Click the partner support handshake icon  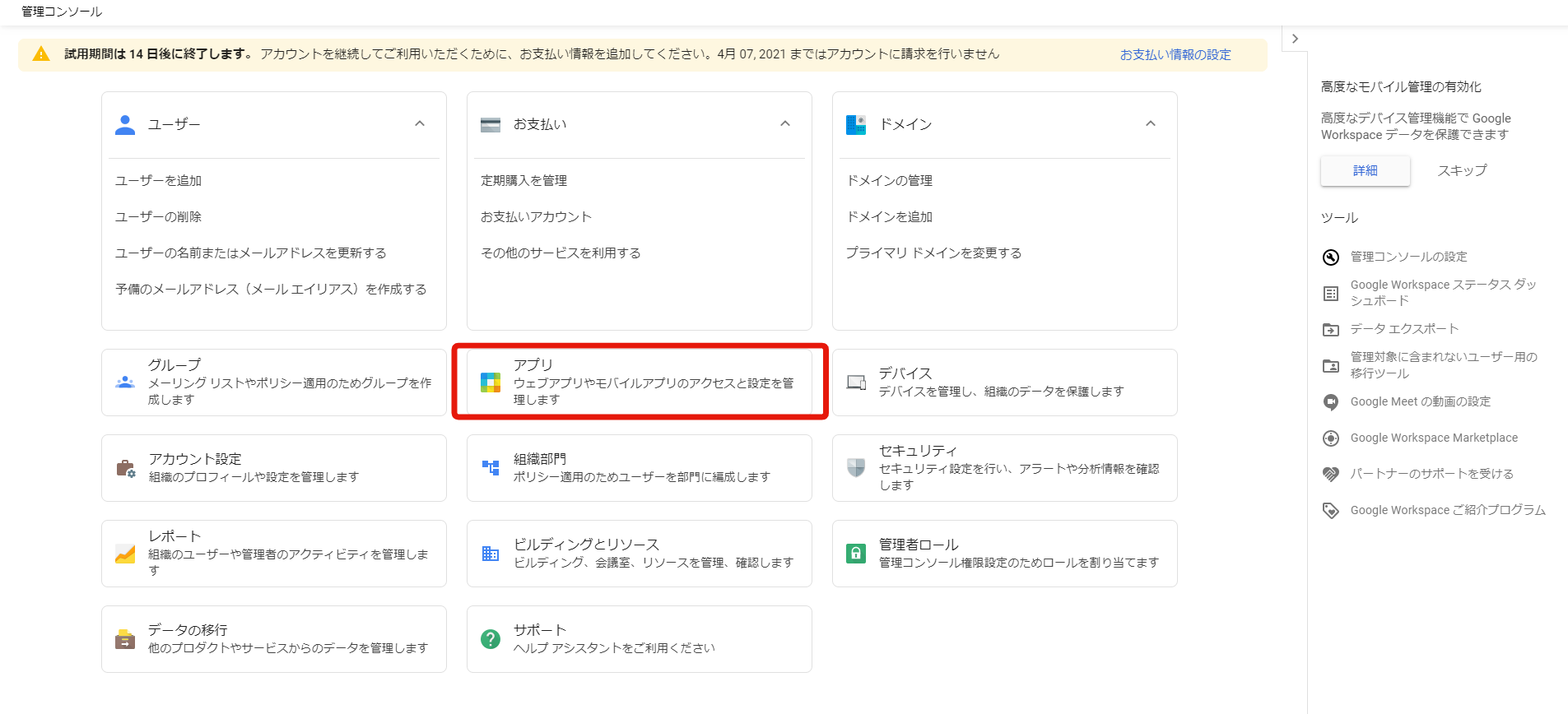click(x=1331, y=475)
